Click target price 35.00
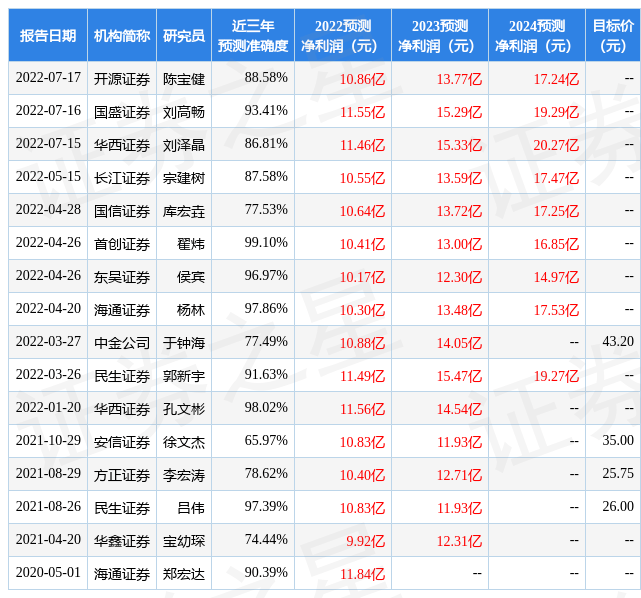Screen dimensions: 641x598 click(x=618, y=441)
